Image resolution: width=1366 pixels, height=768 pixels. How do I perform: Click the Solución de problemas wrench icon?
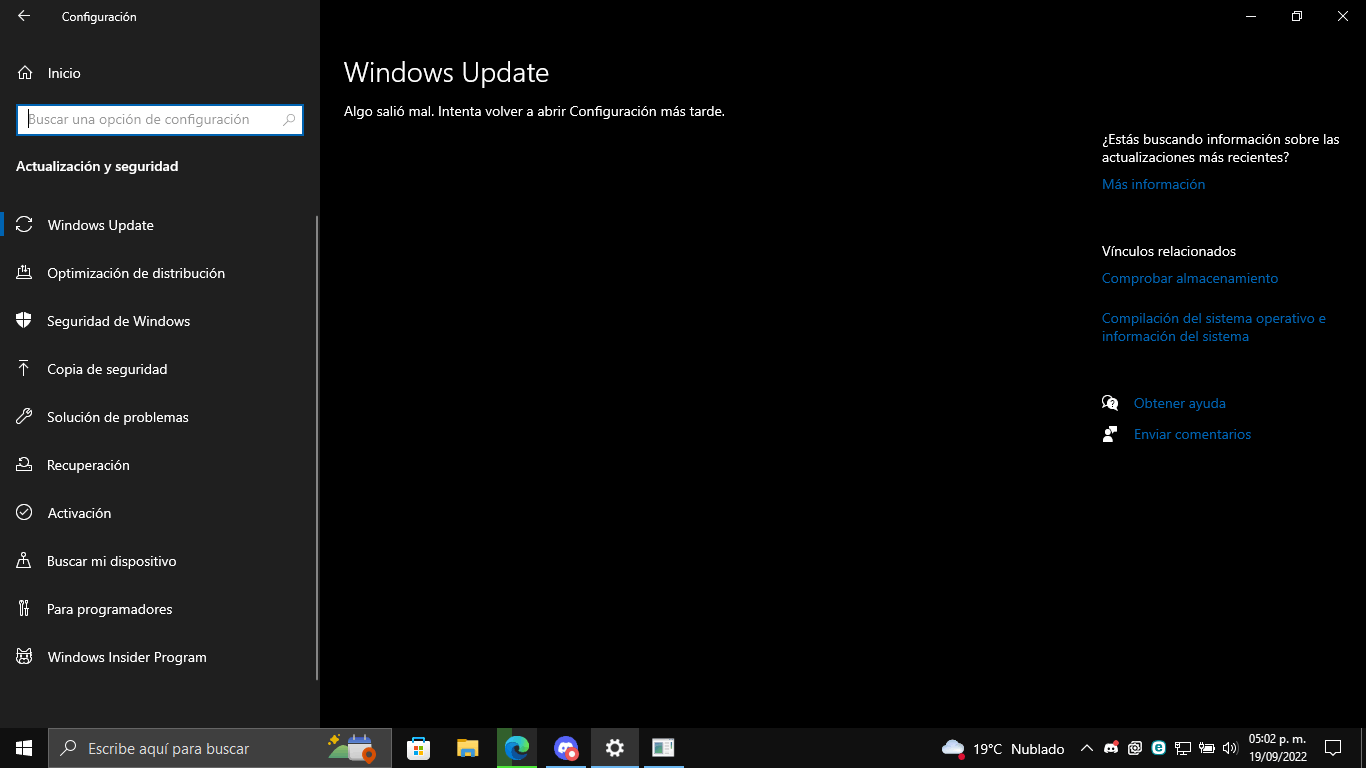tap(25, 417)
